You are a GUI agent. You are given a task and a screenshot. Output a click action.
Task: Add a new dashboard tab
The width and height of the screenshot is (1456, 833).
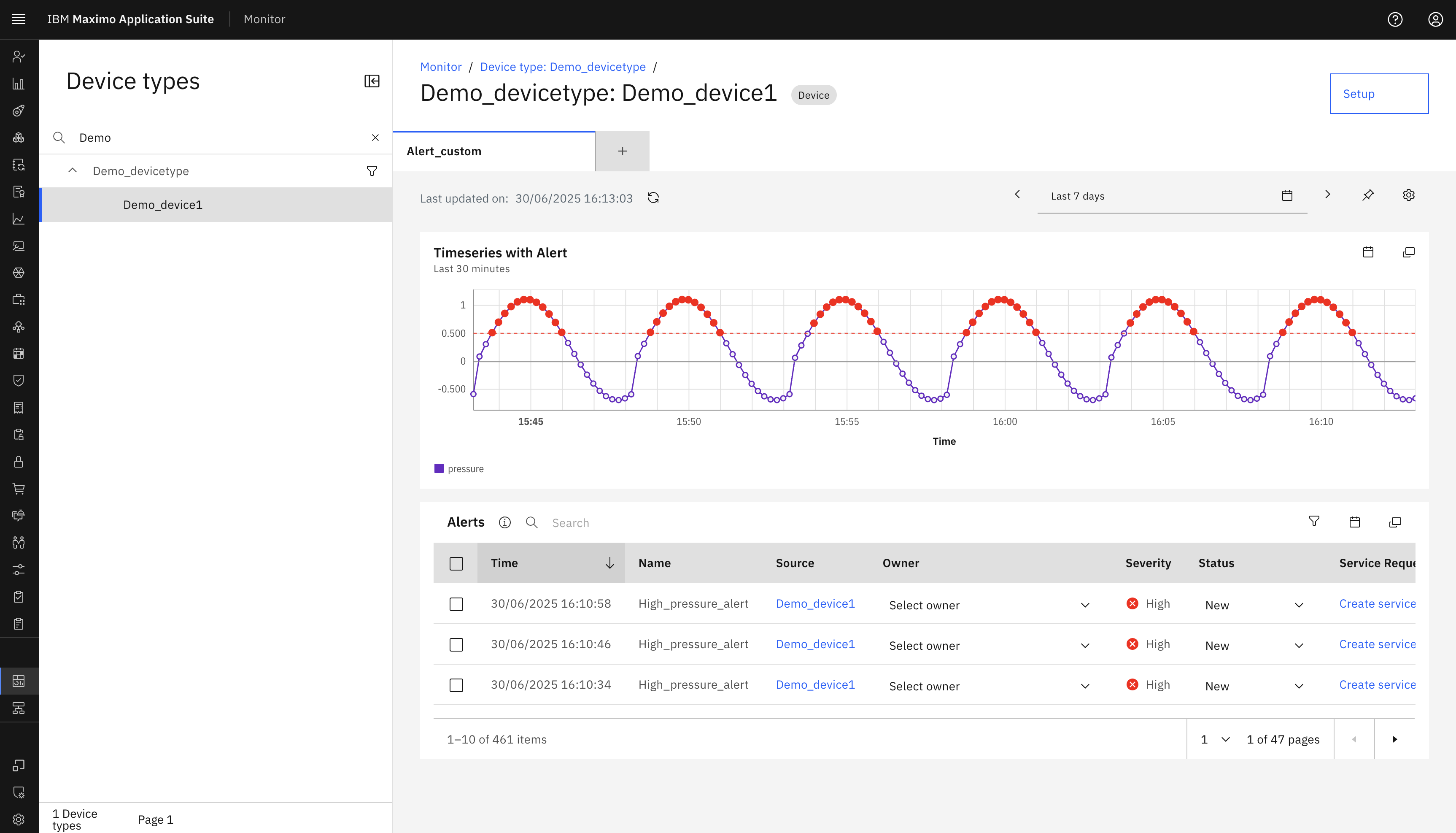pyautogui.click(x=622, y=151)
